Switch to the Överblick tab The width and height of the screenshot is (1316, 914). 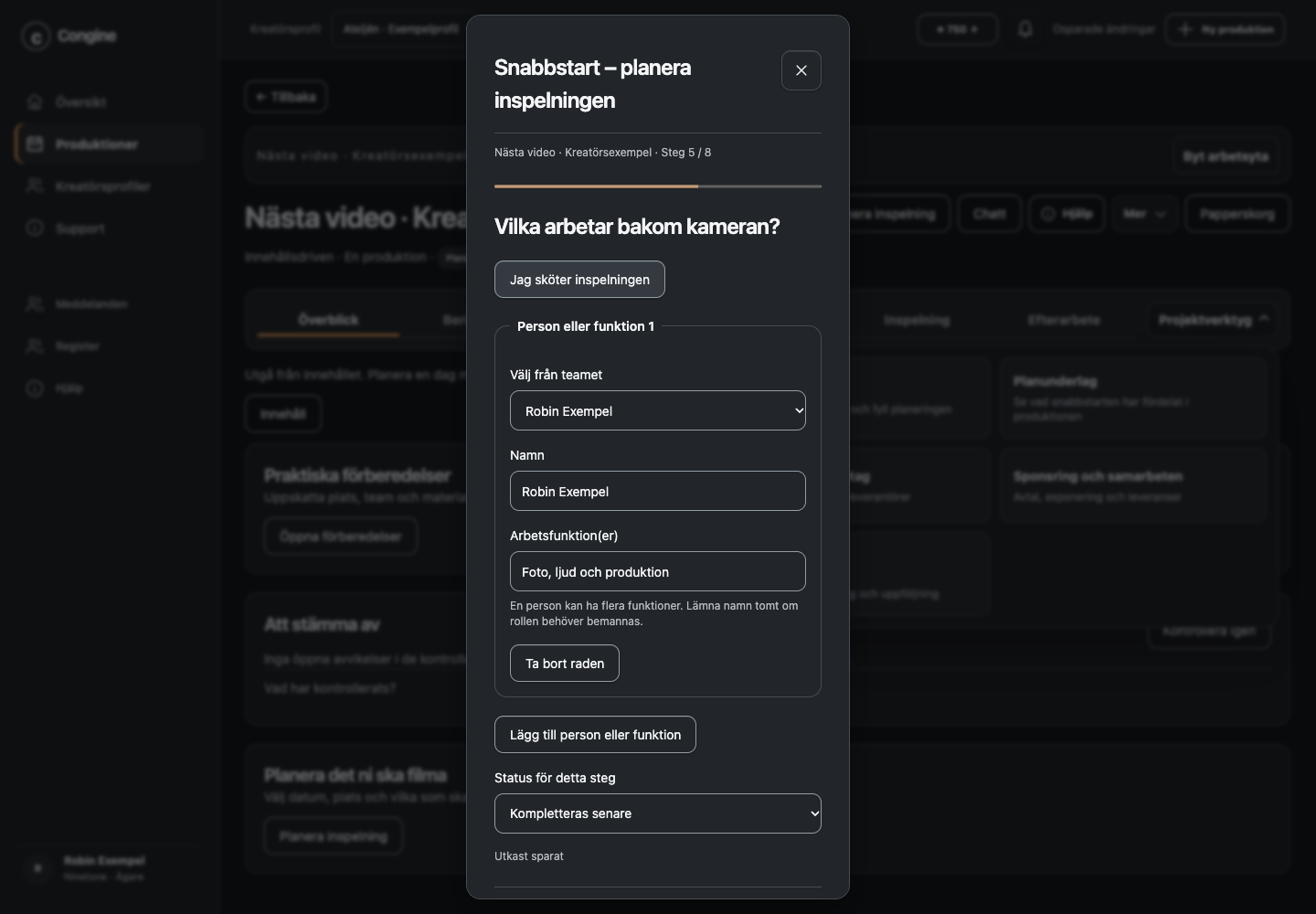click(x=328, y=320)
